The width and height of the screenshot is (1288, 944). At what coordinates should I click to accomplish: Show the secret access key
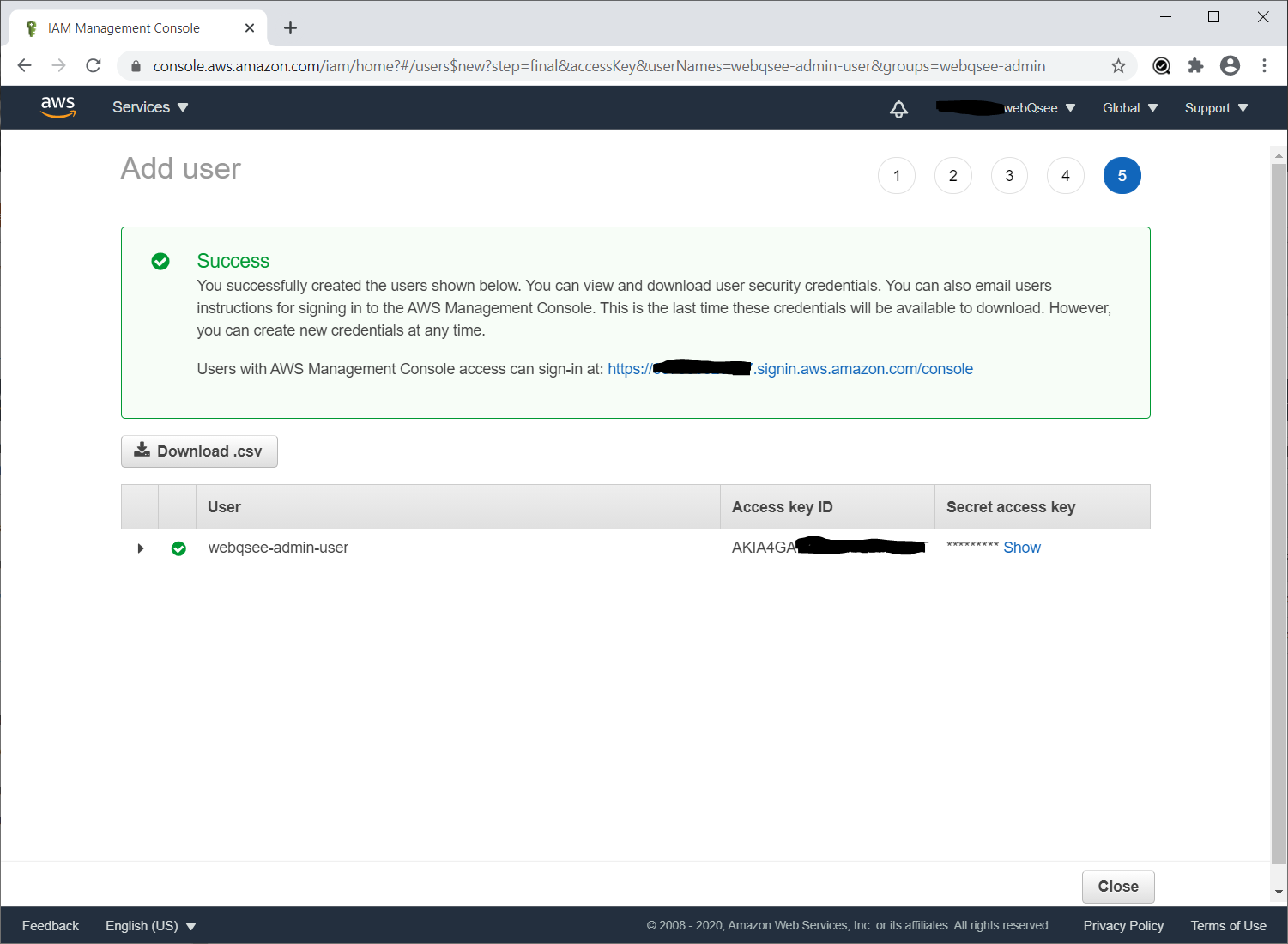(x=1022, y=548)
